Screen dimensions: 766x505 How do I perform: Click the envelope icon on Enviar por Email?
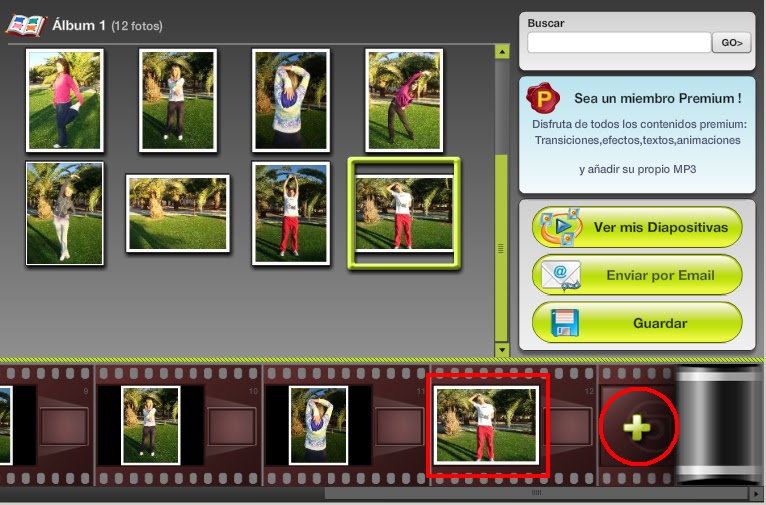[561, 275]
